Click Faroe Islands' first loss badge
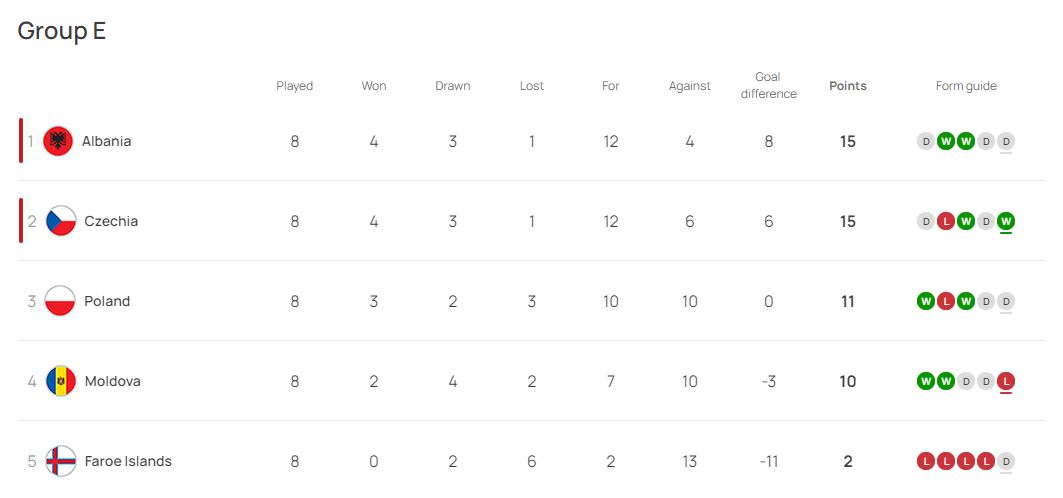1063x498 pixels. (x=926, y=461)
